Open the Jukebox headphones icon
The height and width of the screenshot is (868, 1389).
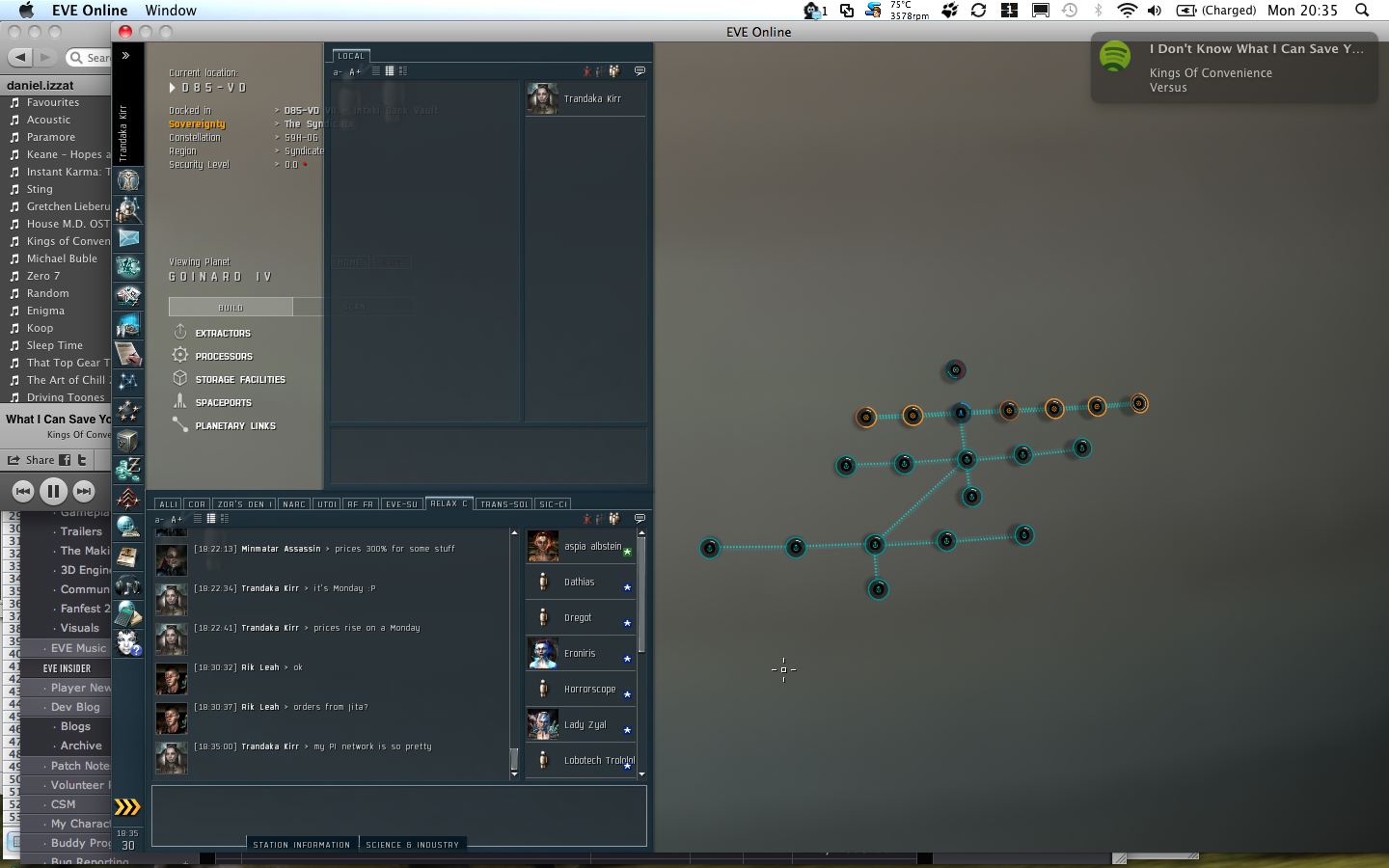click(x=128, y=585)
